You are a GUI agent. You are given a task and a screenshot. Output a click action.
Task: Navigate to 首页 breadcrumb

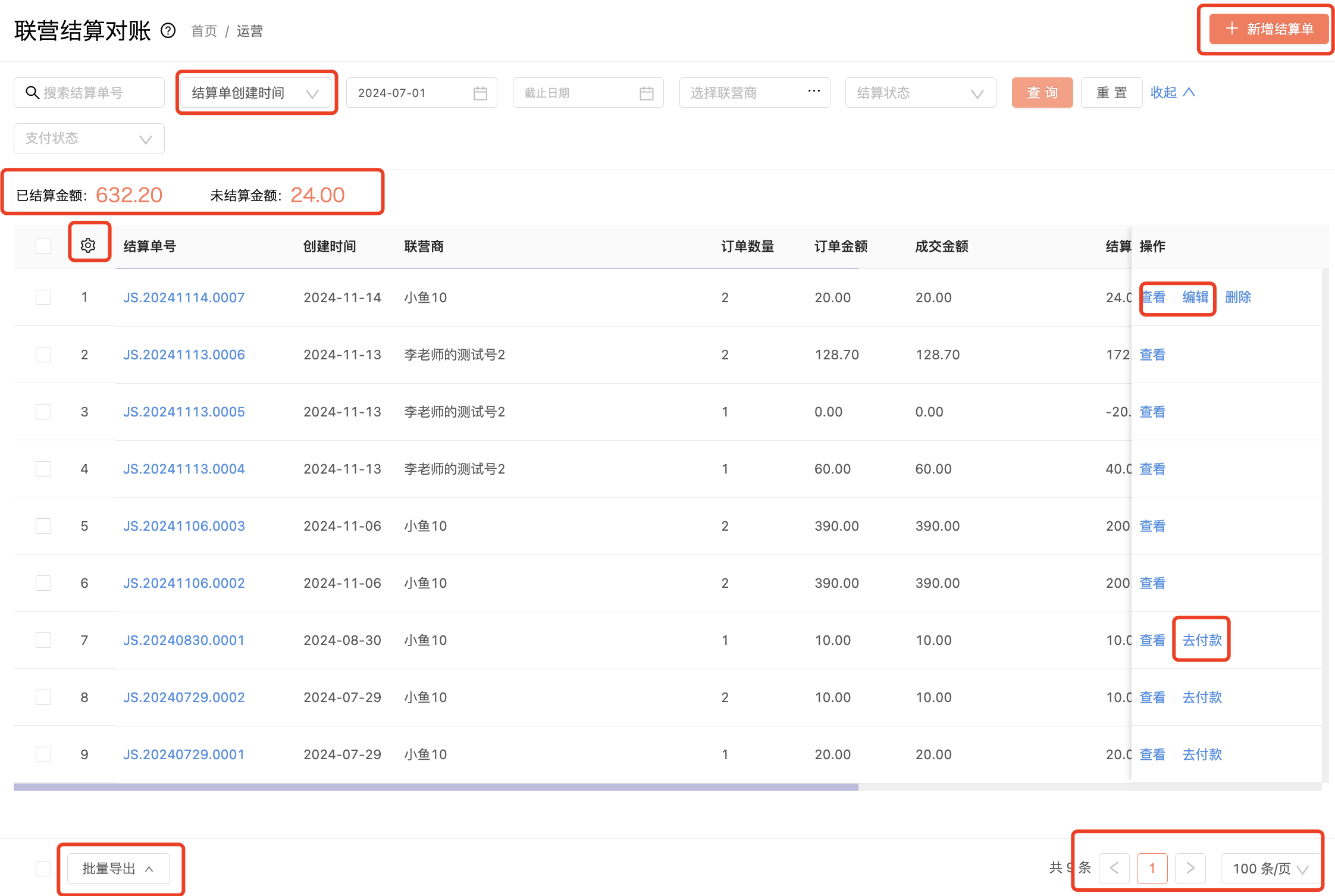[x=204, y=31]
